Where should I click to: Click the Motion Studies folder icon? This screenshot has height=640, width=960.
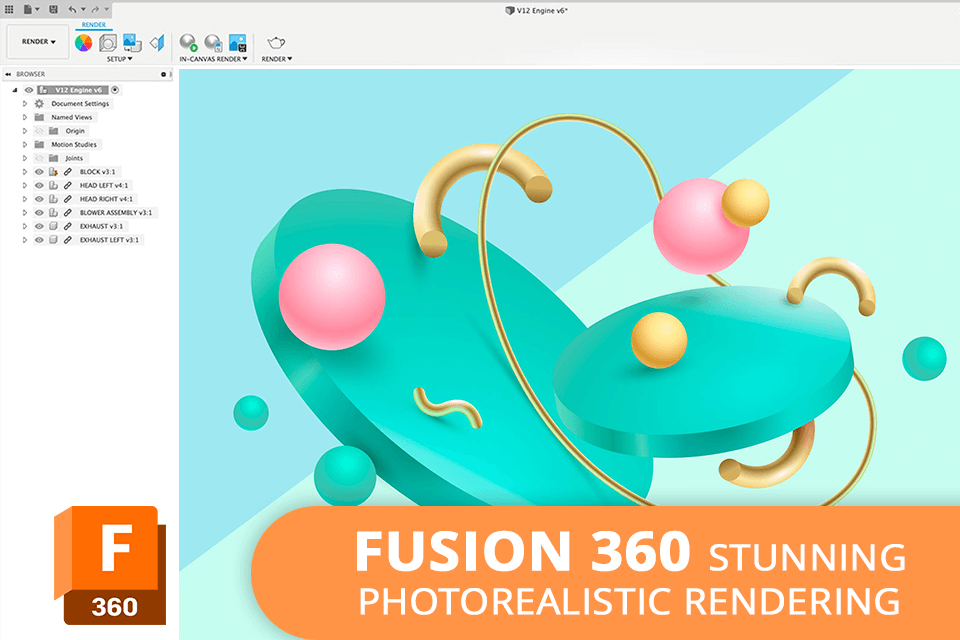pyautogui.click(x=39, y=145)
